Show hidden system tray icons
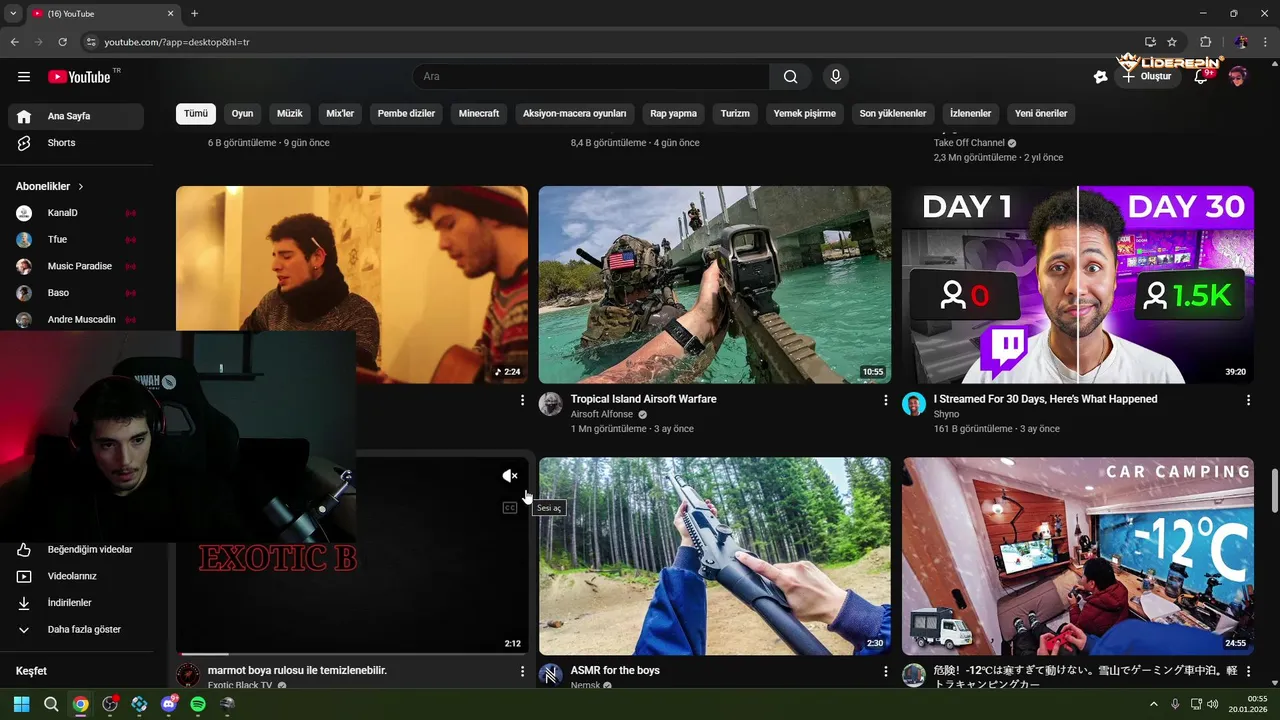Screen dimensions: 1280x720 pos(1153,704)
